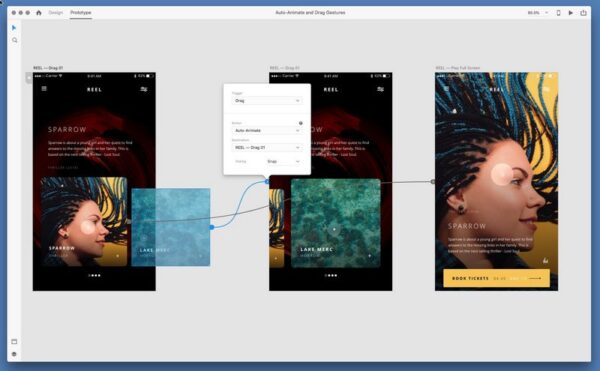Switch to the Design tab
Viewport: 600px width, 371px height.
(x=55, y=13)
